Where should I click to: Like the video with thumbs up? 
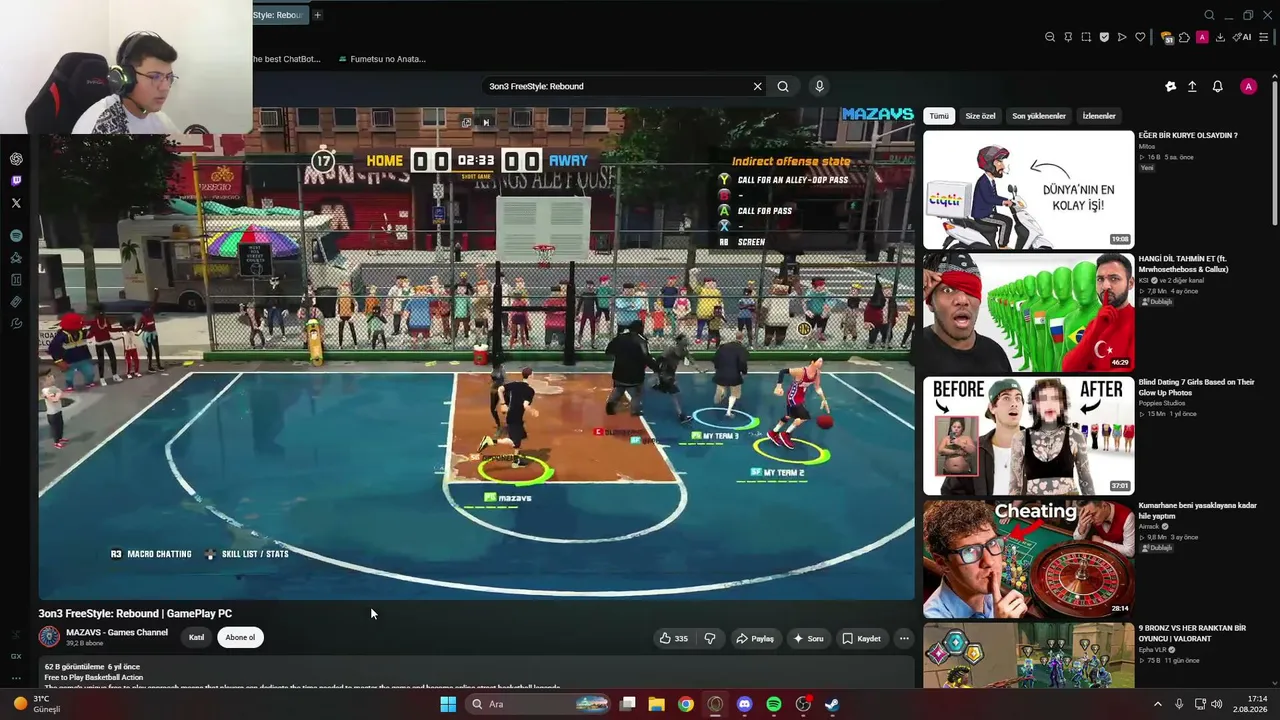pos(674,638)
